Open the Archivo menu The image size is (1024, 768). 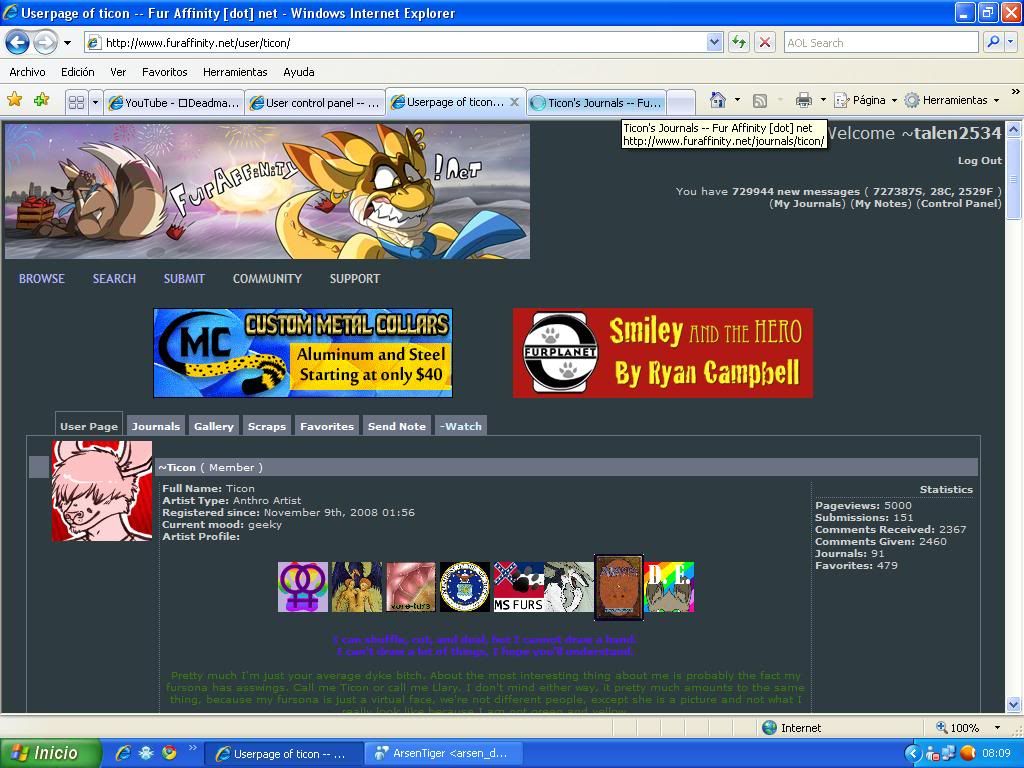click(x=27, y=72)
